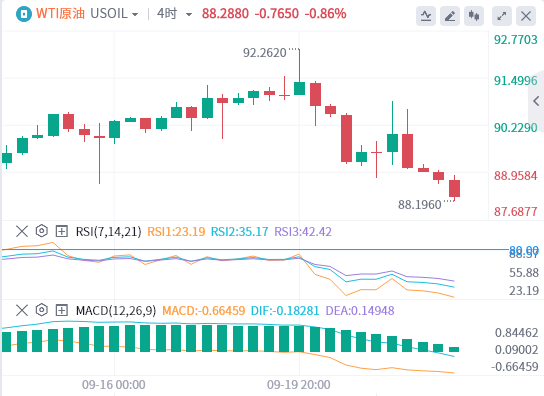
Task: Open the USOIL symbol dropdown
Action: pos(114,14)
